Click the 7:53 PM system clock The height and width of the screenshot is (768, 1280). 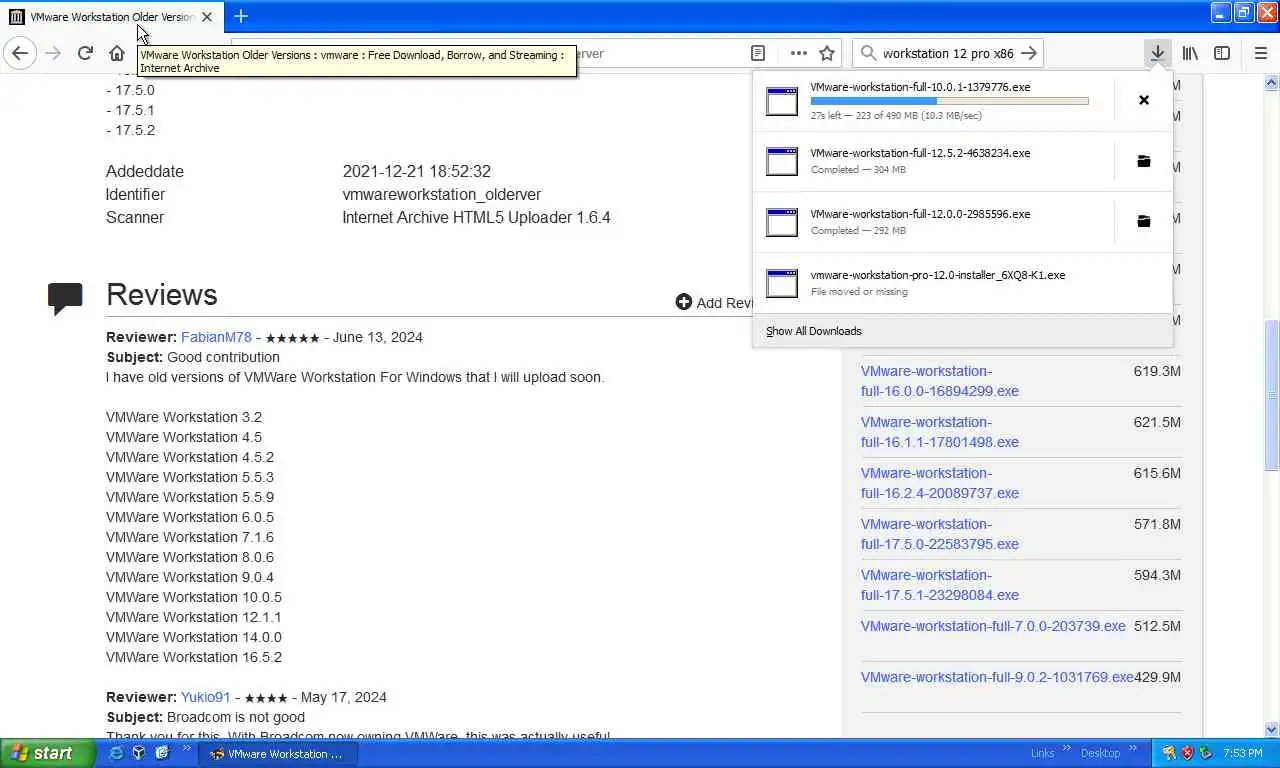(1242, 753)
